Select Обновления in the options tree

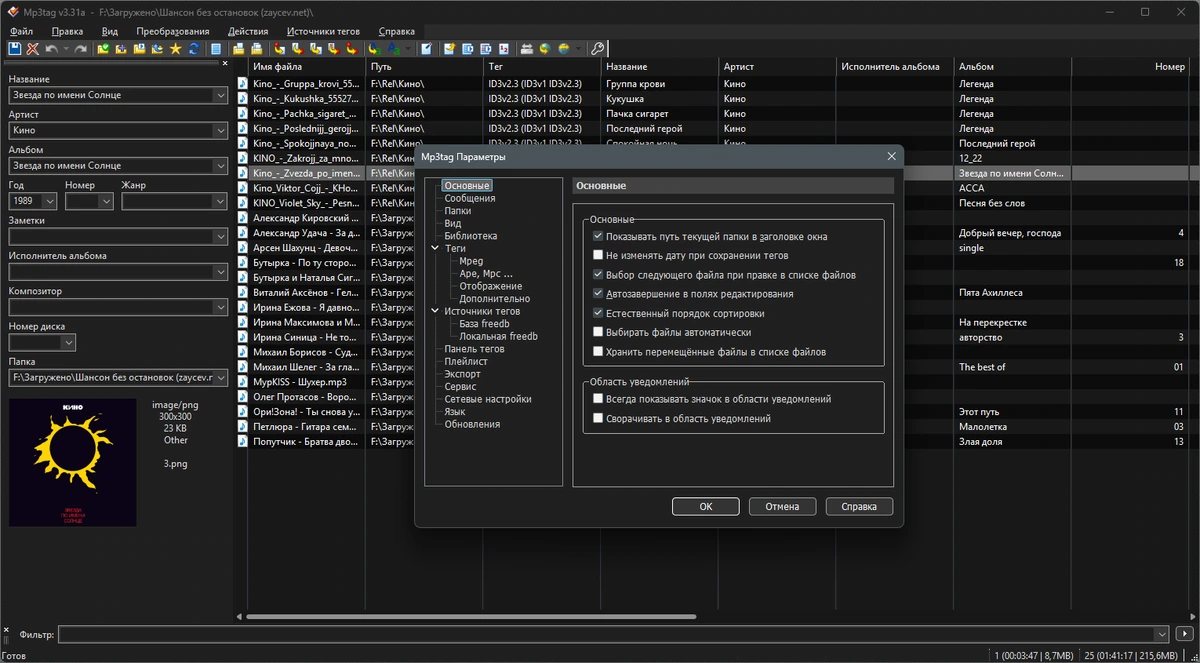click(x=472, y=424)
